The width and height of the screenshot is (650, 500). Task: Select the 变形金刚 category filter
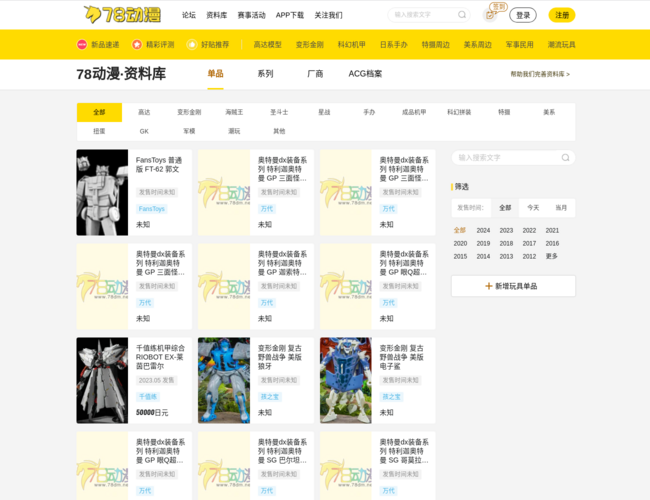(189, 113)
